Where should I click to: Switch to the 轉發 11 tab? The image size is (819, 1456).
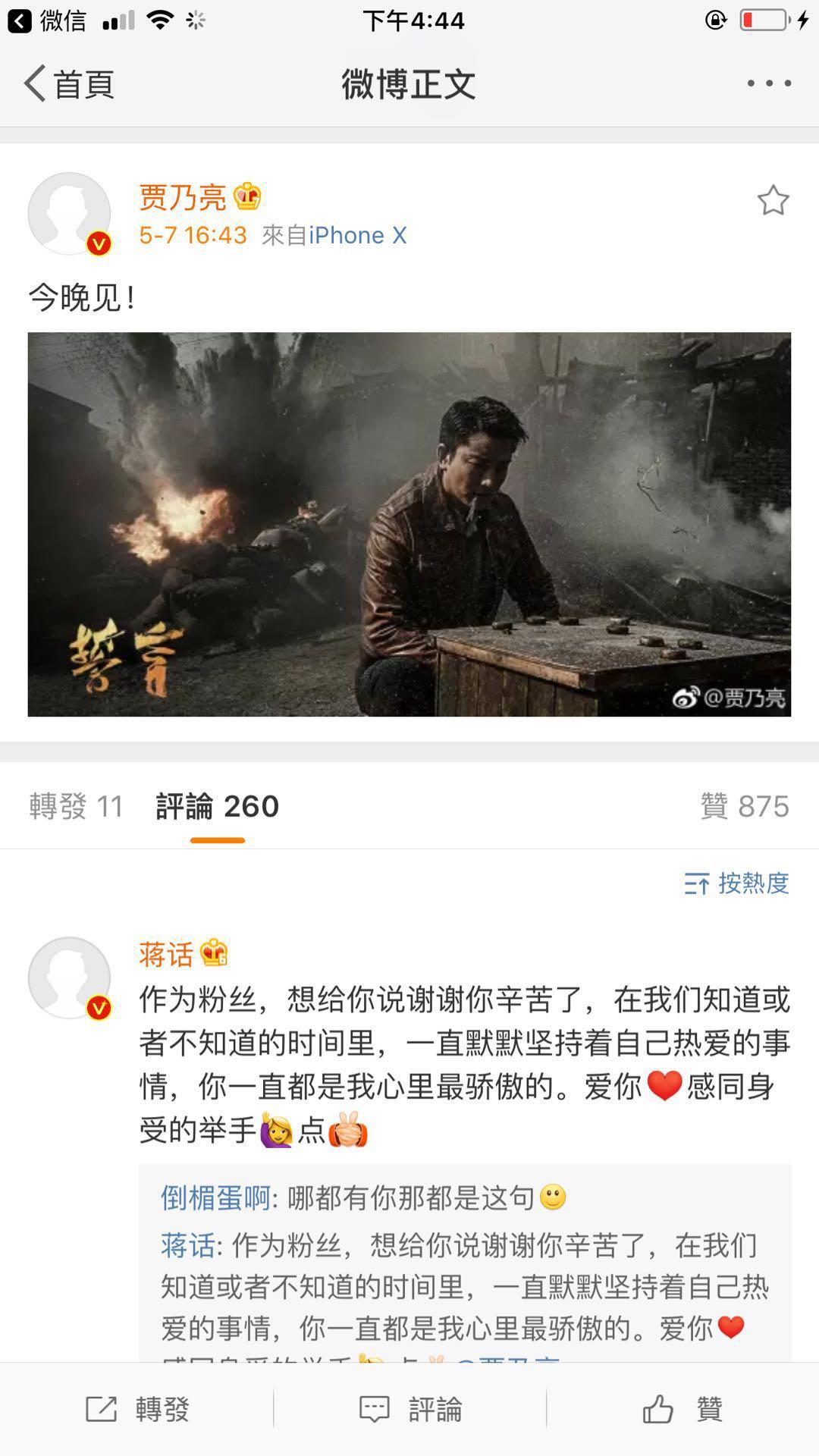click(77, 806)
